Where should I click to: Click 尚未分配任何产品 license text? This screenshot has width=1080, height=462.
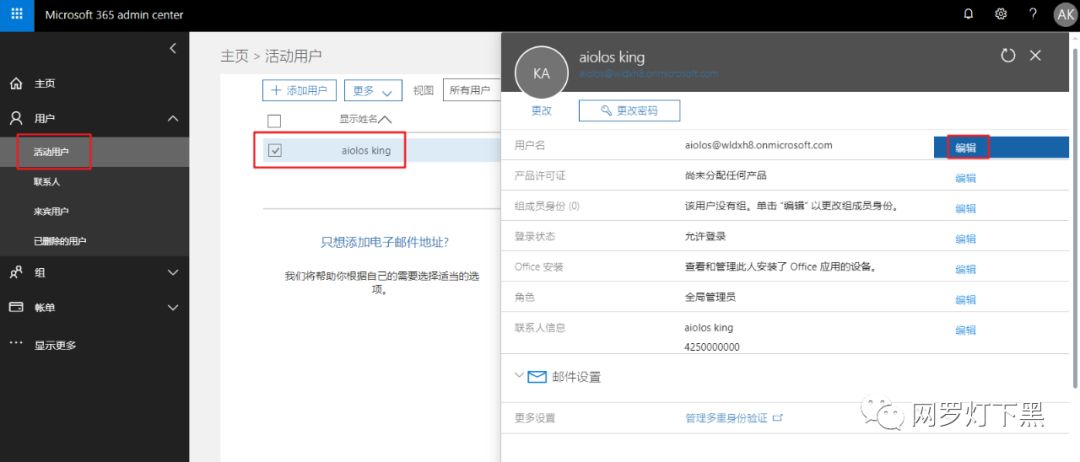(x=726, y=176)
